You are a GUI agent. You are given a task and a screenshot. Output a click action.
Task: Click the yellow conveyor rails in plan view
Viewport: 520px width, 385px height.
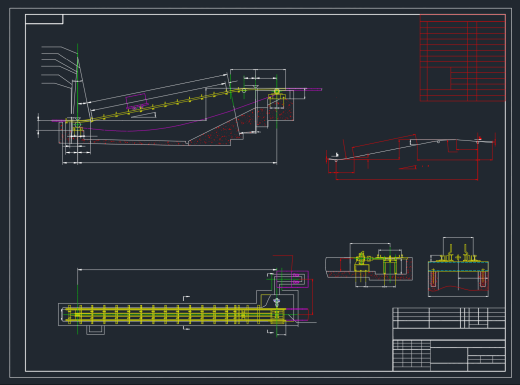point(175,314)
